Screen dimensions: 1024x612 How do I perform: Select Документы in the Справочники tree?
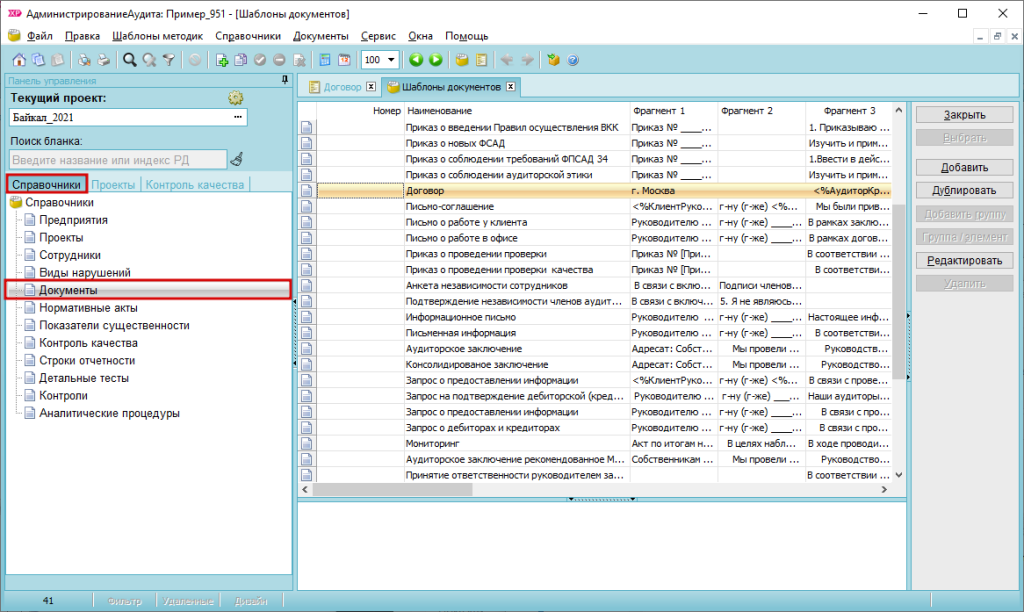click(x=68, y=290)
